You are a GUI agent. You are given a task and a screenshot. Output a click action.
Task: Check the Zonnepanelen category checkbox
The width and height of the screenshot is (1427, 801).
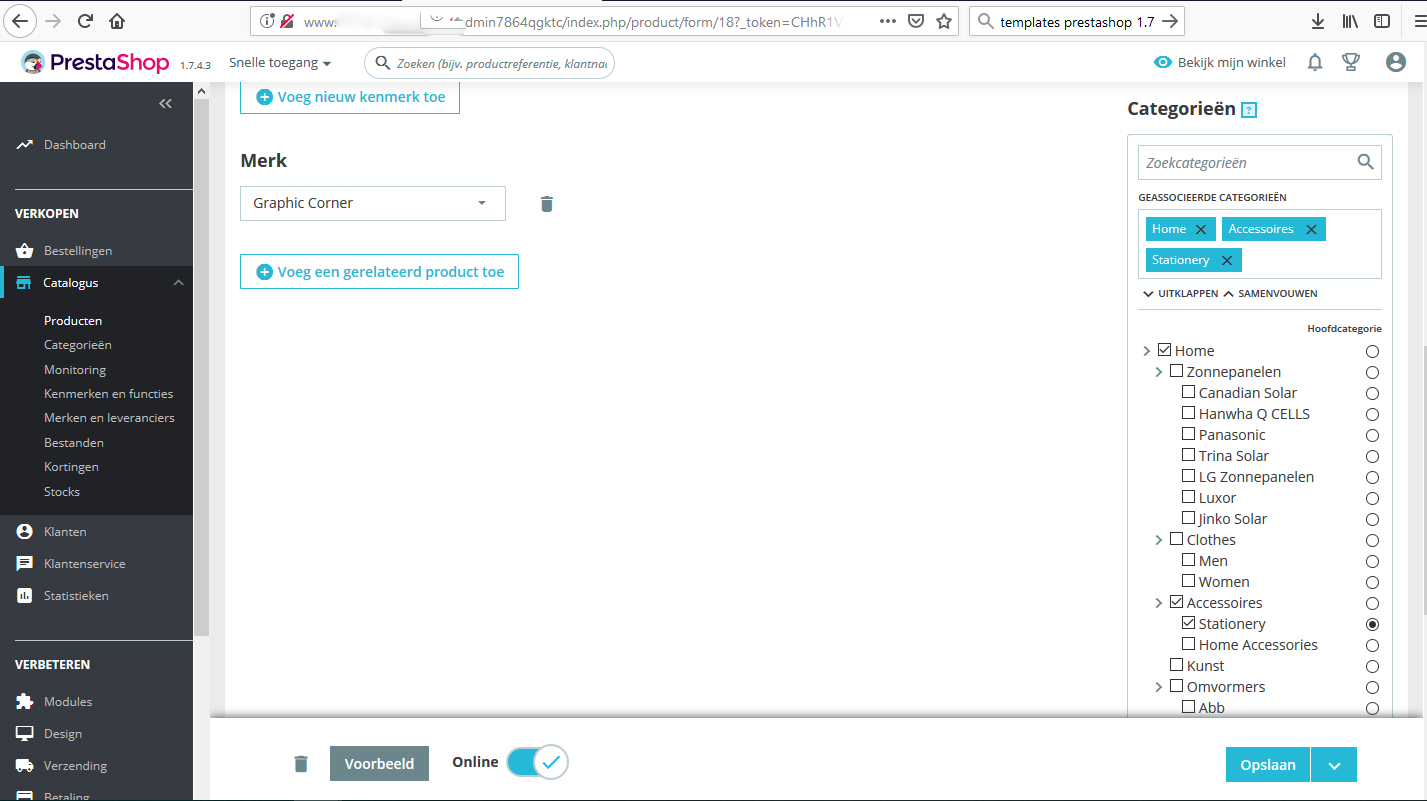(1176, 371)
